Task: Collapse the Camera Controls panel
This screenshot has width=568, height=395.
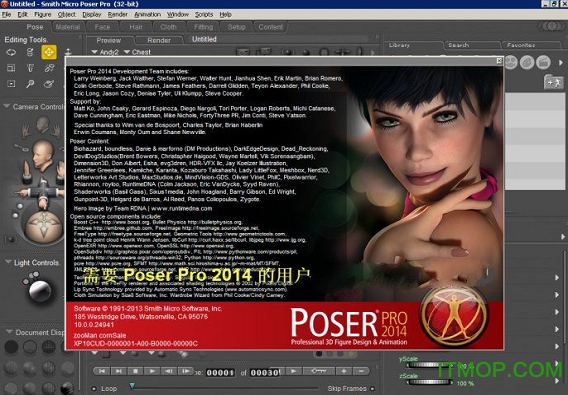Action: [7, 106]
